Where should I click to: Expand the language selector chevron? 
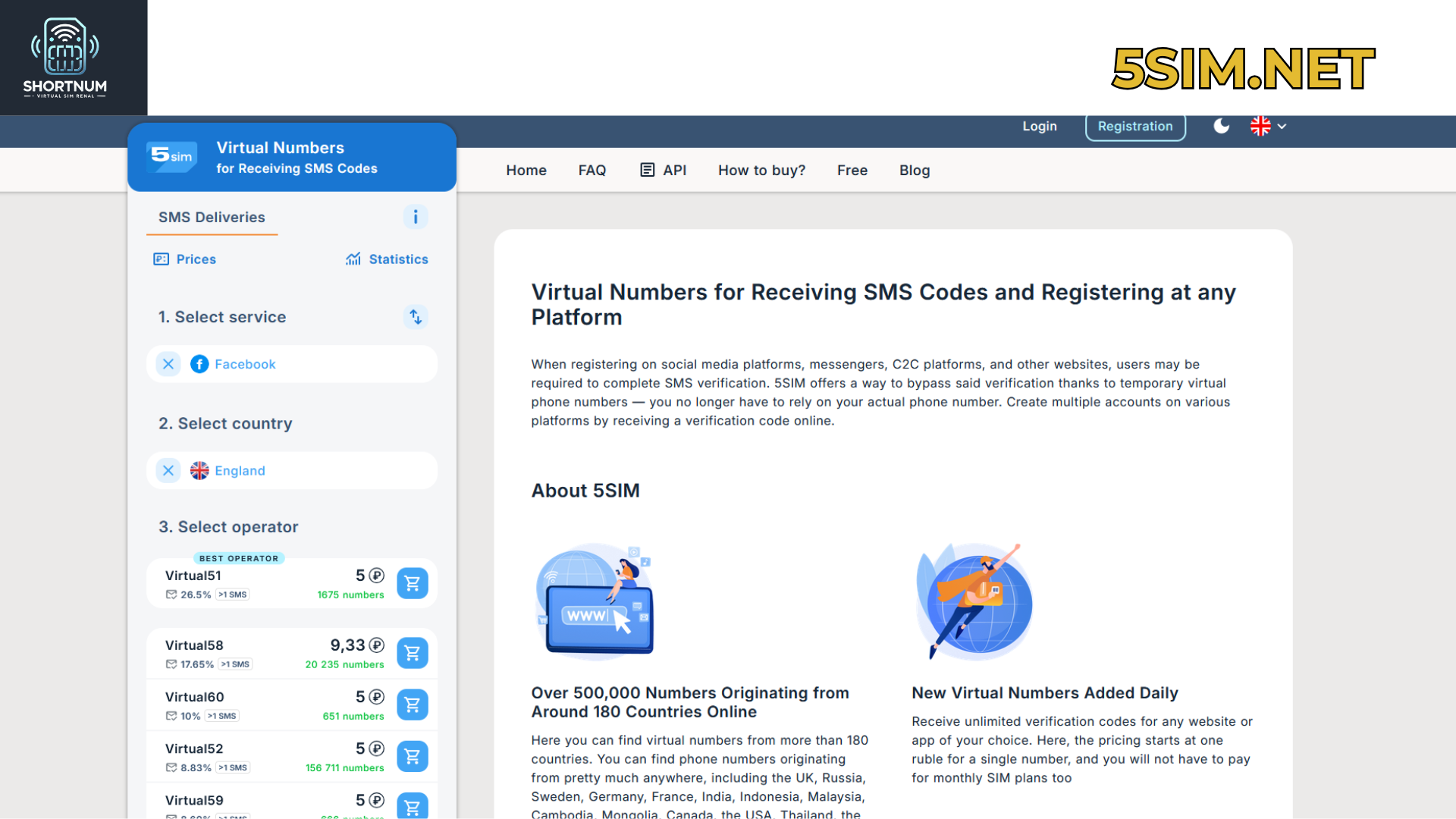click(x=1282, y=127)
